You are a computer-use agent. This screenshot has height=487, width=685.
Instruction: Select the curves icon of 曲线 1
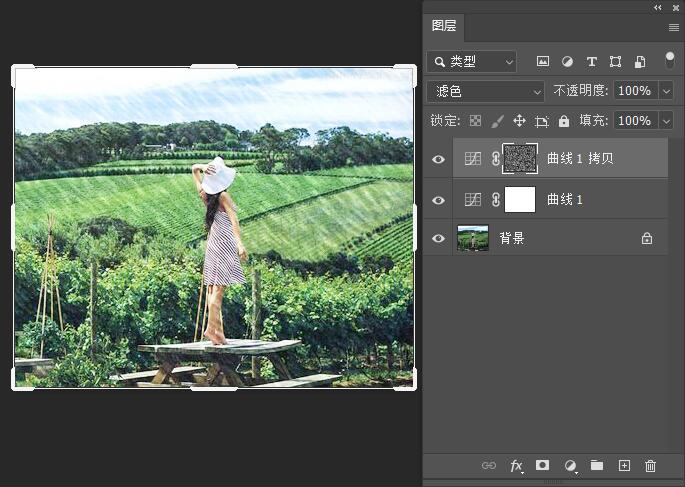click(x=473, y=200)
